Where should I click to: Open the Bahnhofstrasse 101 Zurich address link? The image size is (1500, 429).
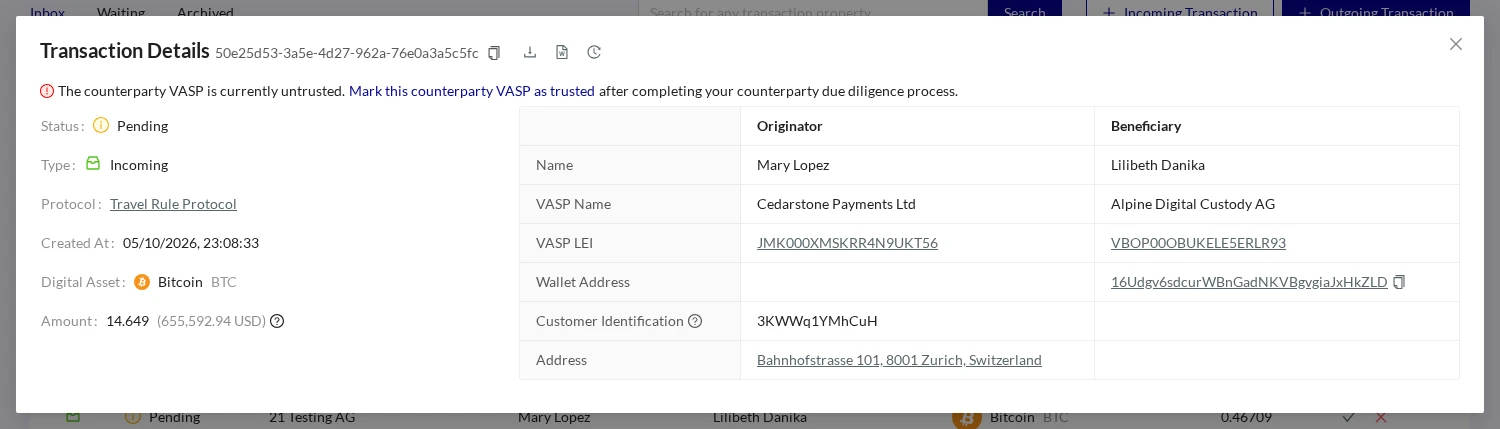[x=899, y=360]
